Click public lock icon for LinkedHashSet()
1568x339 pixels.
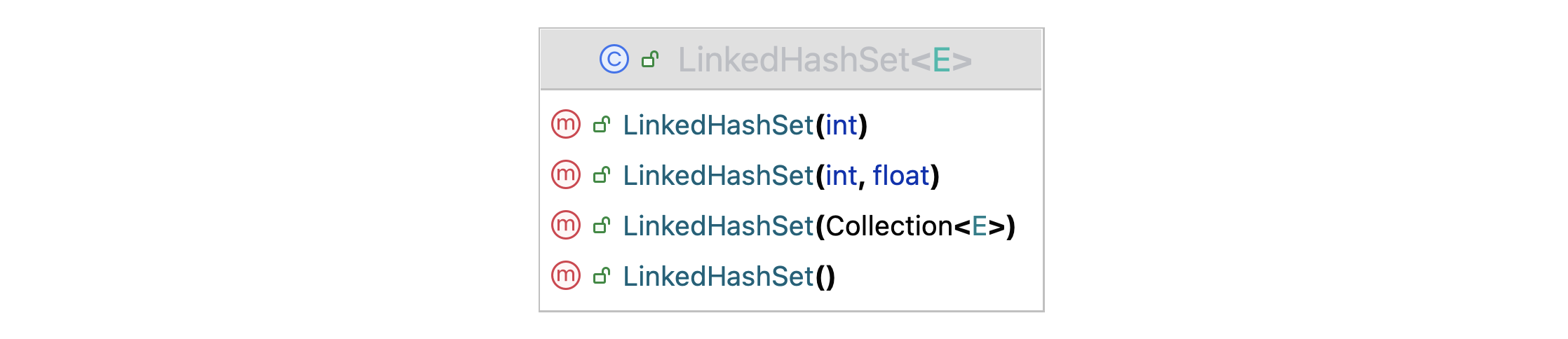coord(602,276)
